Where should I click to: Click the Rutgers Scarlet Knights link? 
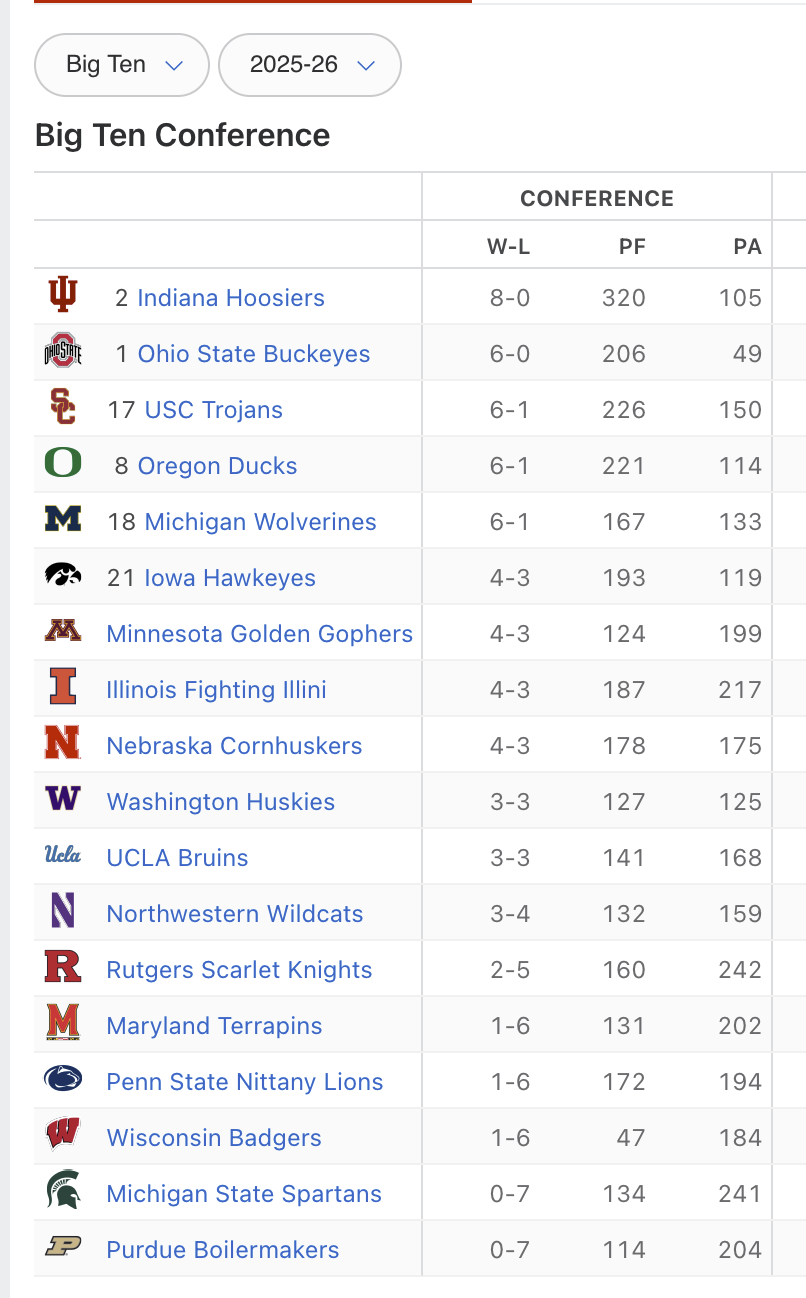pos(239,969)
